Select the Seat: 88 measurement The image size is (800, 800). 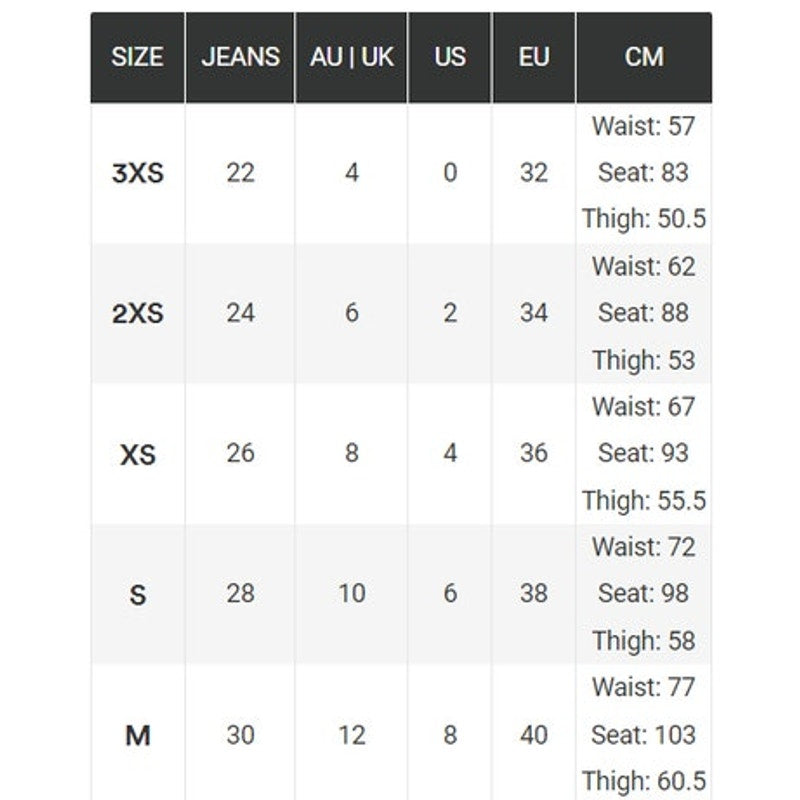pyautogui.click(x=643, y=312)
